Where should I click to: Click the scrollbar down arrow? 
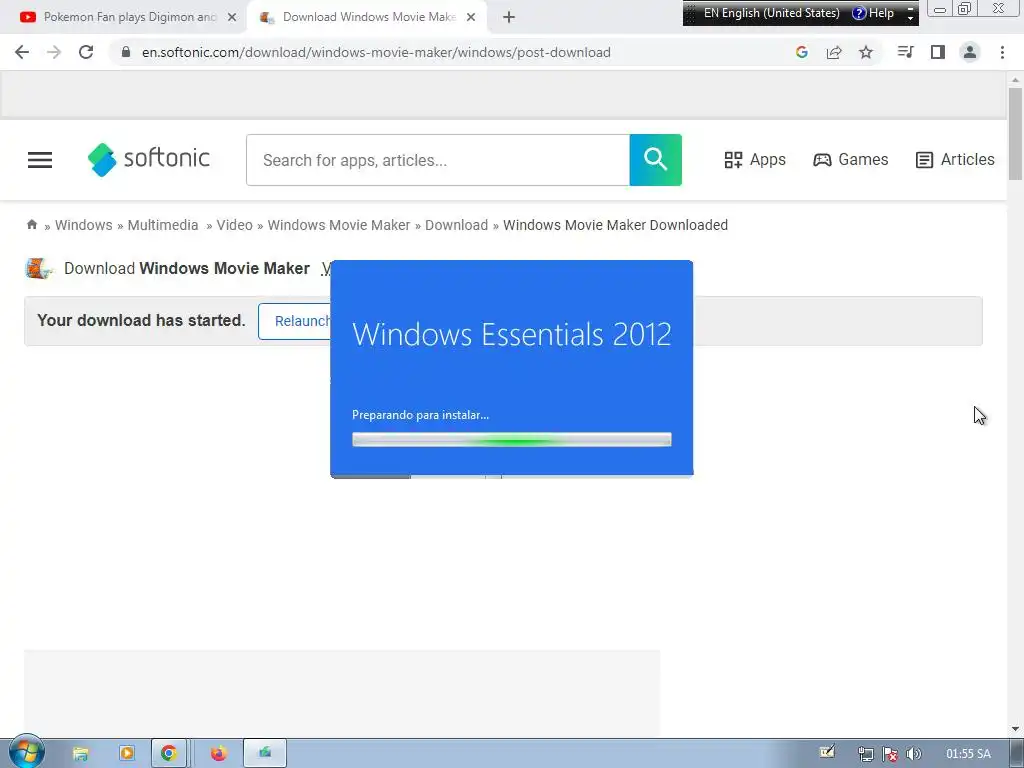click(x=1015, y=728)
